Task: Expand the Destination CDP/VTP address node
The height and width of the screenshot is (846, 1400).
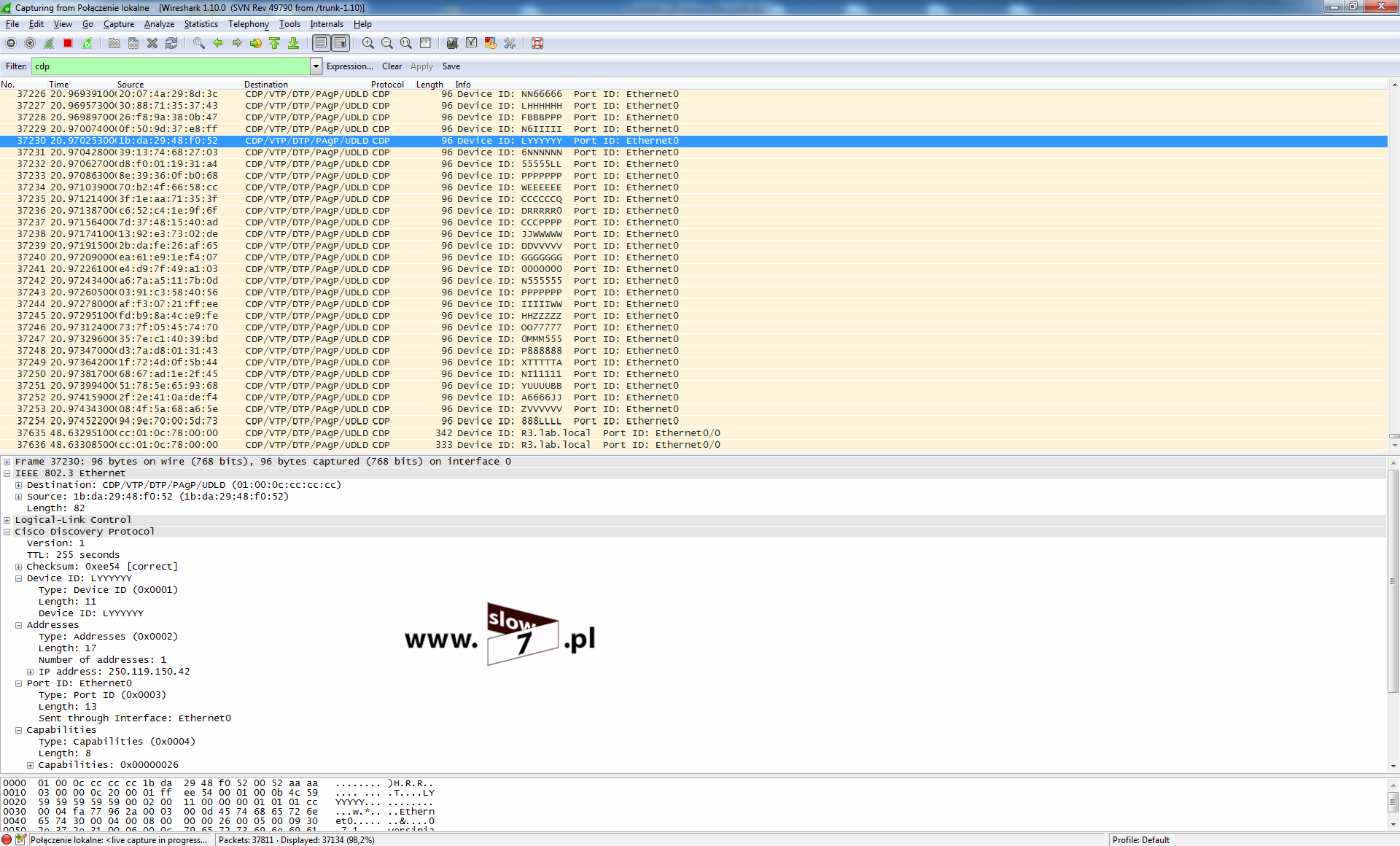Action: pos(18,485)
